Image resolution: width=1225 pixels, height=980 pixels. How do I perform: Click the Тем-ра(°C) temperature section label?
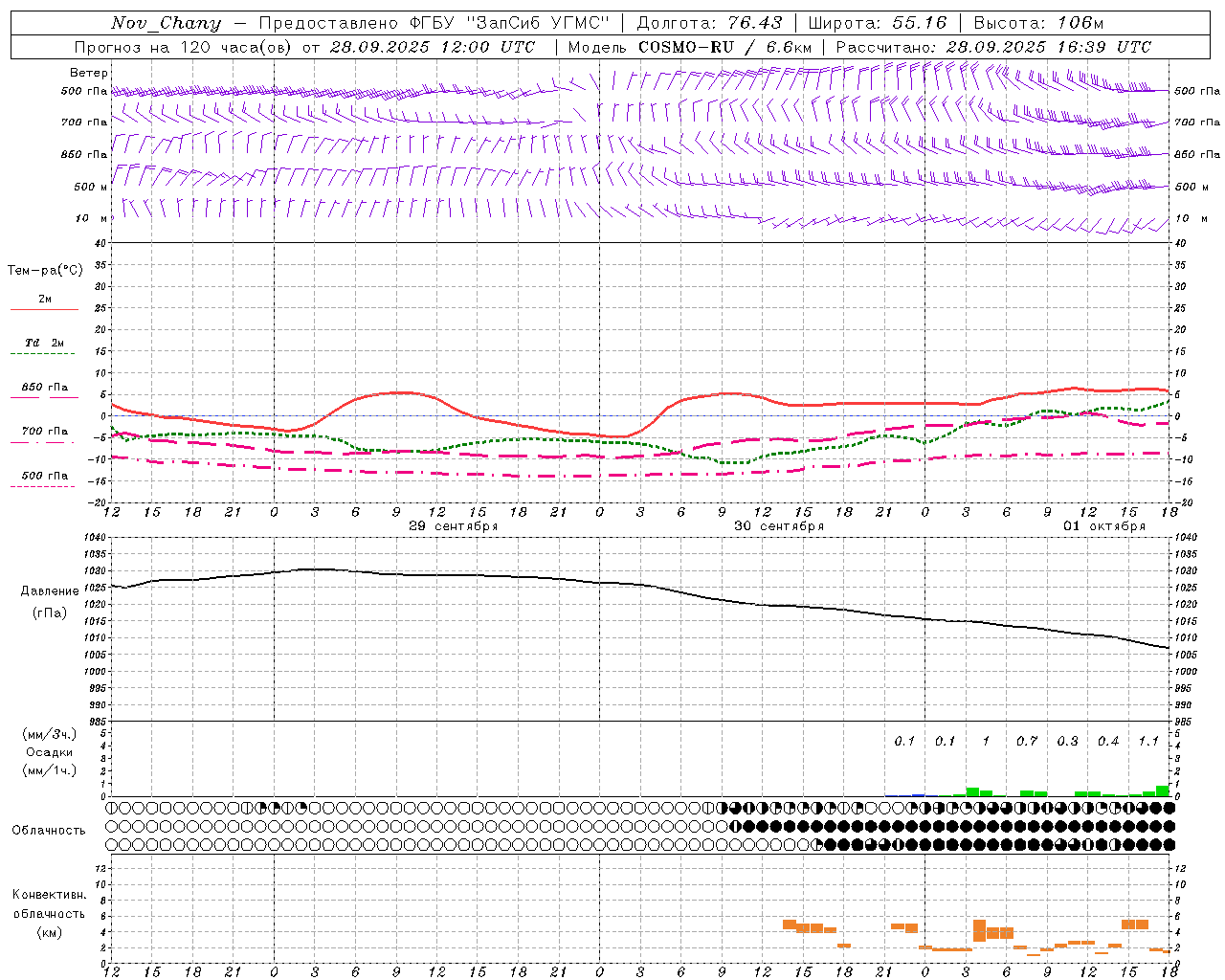point(45,271)
